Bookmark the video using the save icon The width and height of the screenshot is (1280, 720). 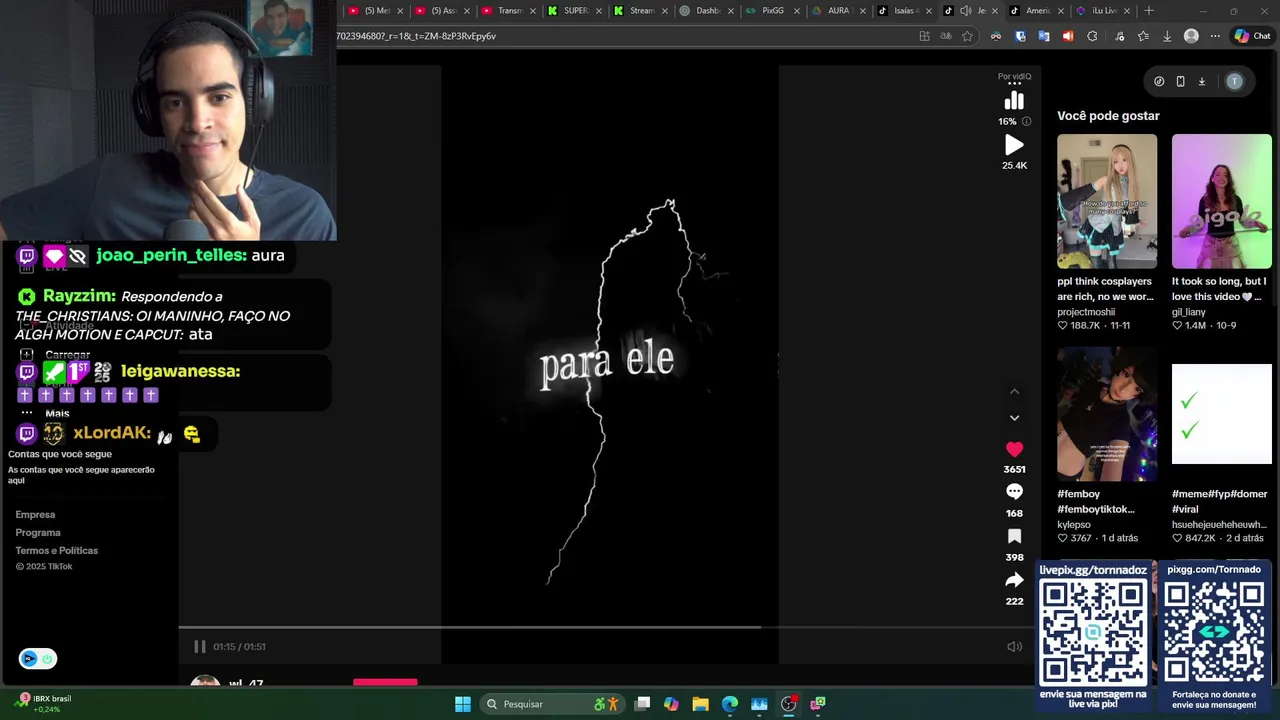pyautogui.click(x=1014, y=536)
